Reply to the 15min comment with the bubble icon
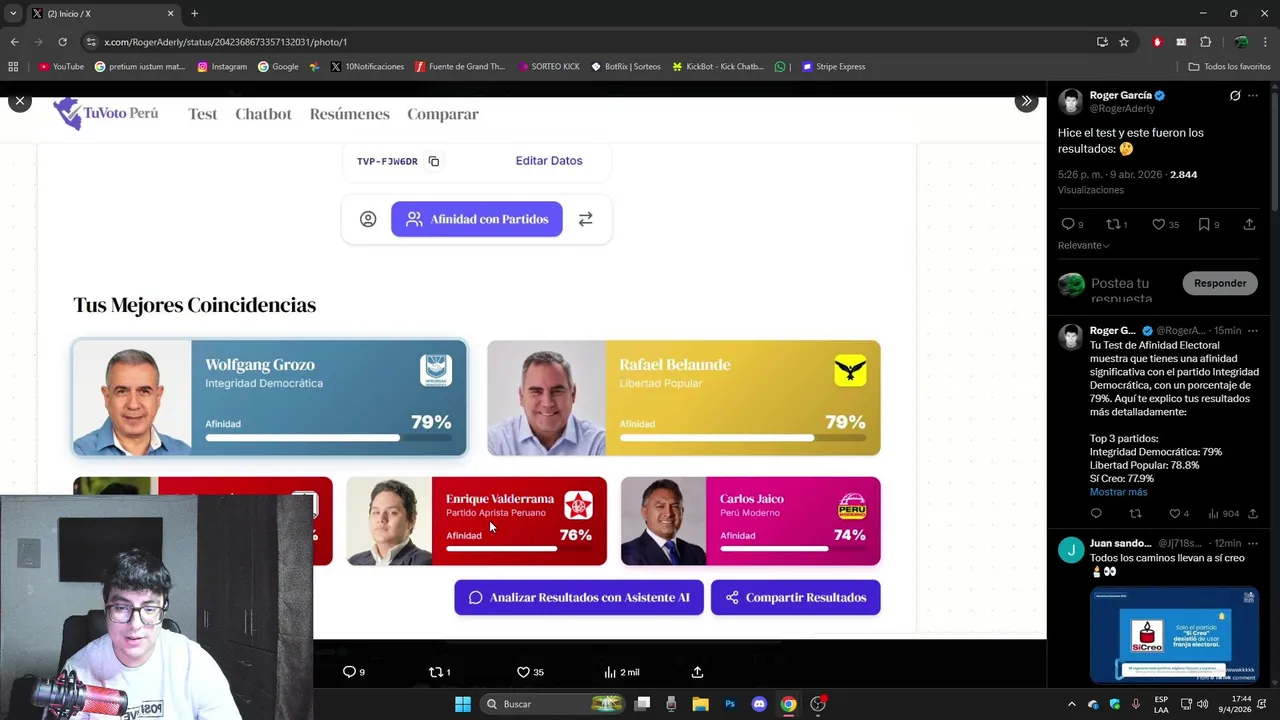This screenshot has height=720, width=1280. tap(1096, 514)
